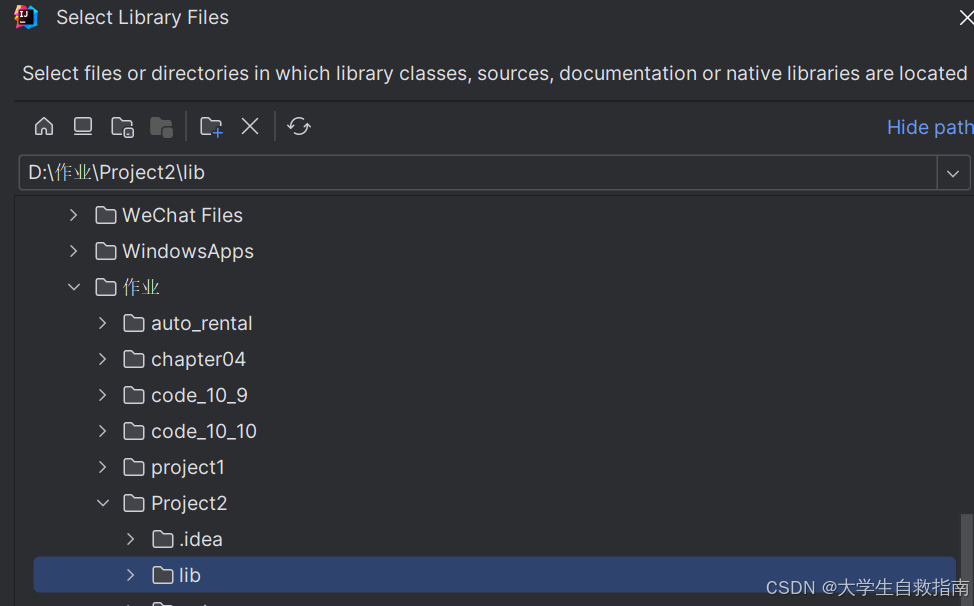Screen dimensions: 974x606
Task: Click the grayed module directory icon
Action: pyautogui.click(x=162, y=127)
